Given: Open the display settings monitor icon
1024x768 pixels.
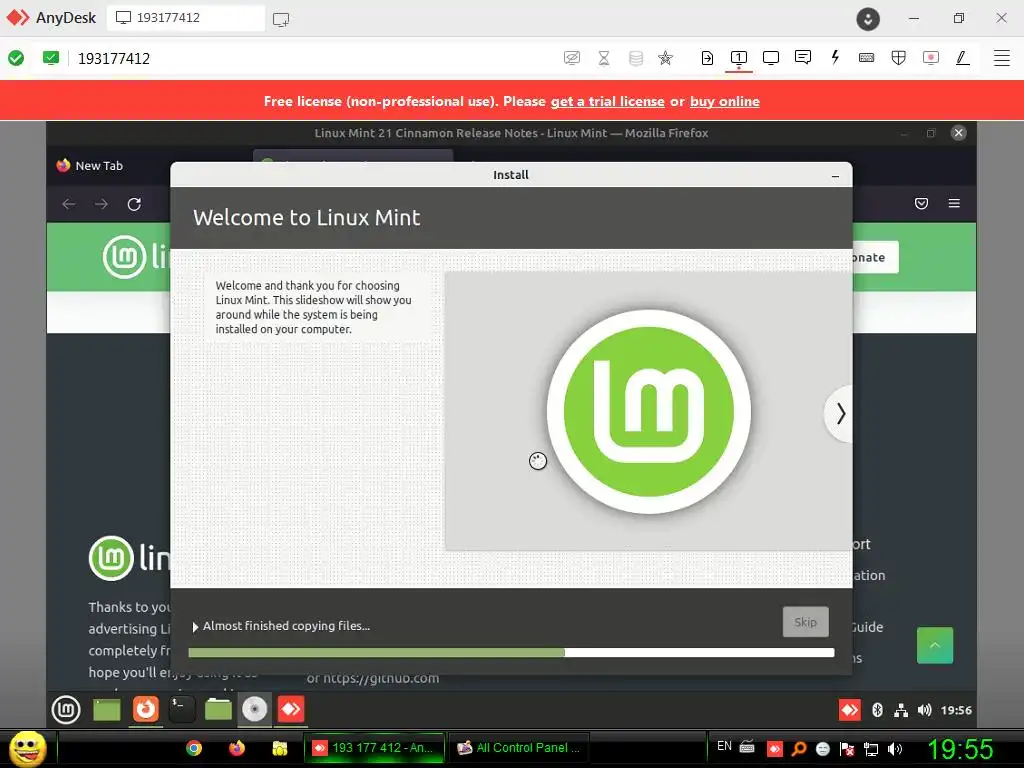Looking at the screenshot, I should click(x=771, y=58).
